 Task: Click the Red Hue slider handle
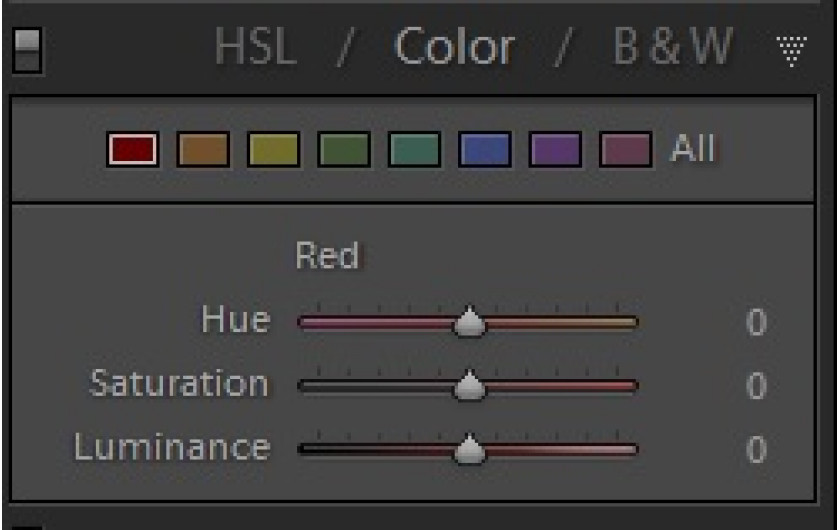coord(469,322)
